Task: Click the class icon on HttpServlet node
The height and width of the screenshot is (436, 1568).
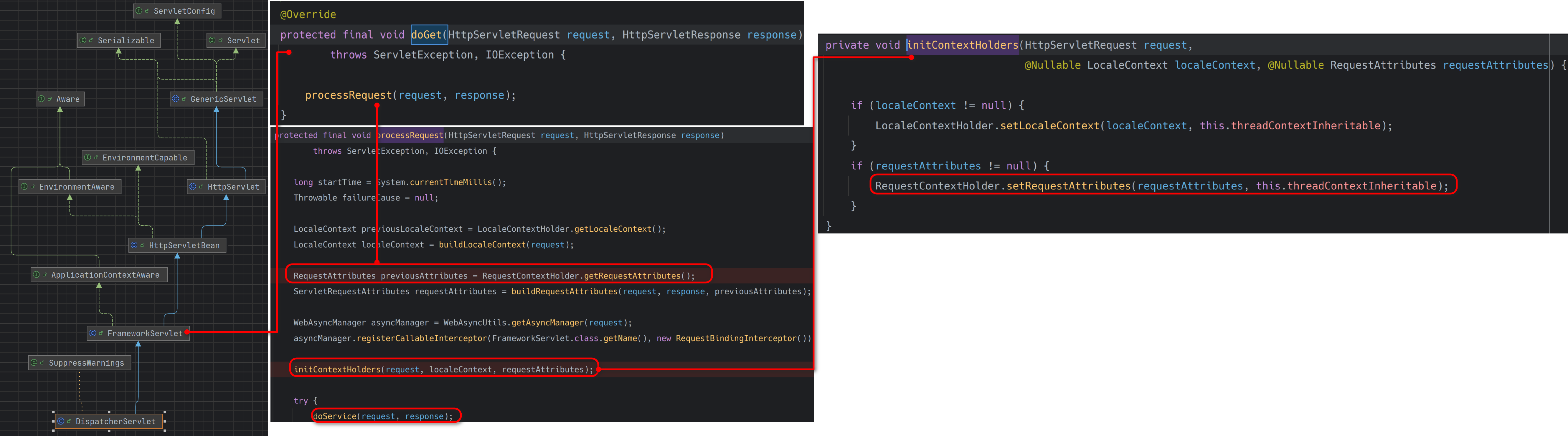Action: pos(193,187)
